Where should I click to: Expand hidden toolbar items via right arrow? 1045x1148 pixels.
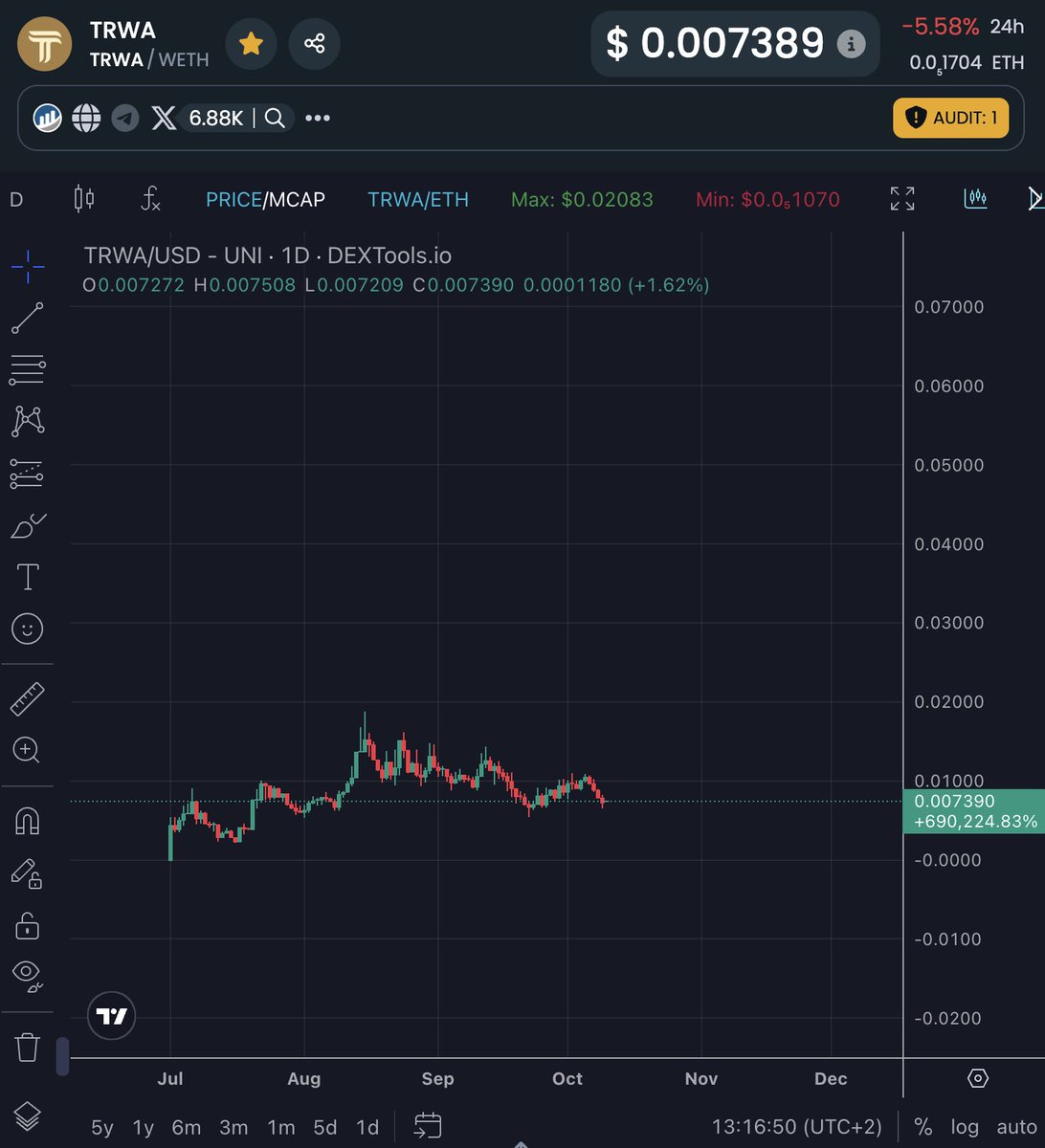point(1034,199)
